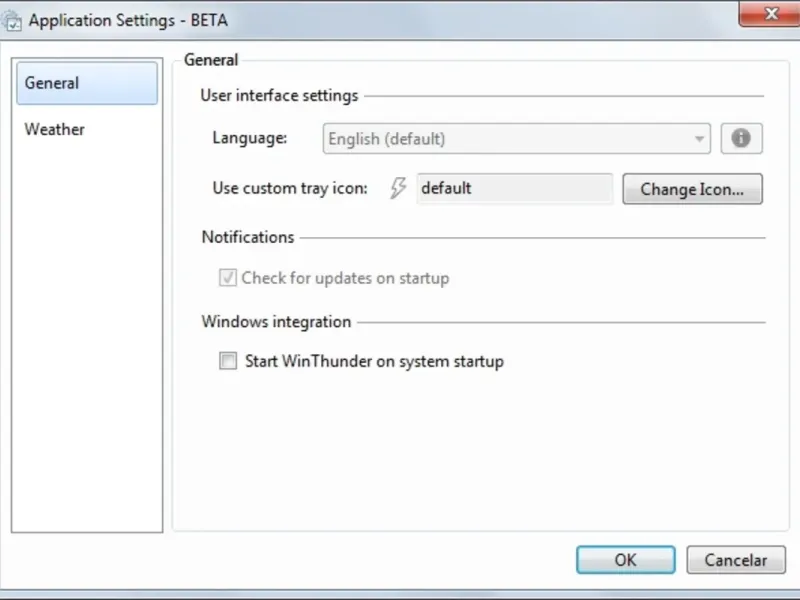This screenshot has width=800, height=600.
Task: Toggle the Check for updates on startup checkbox
Action: [228, 278]
